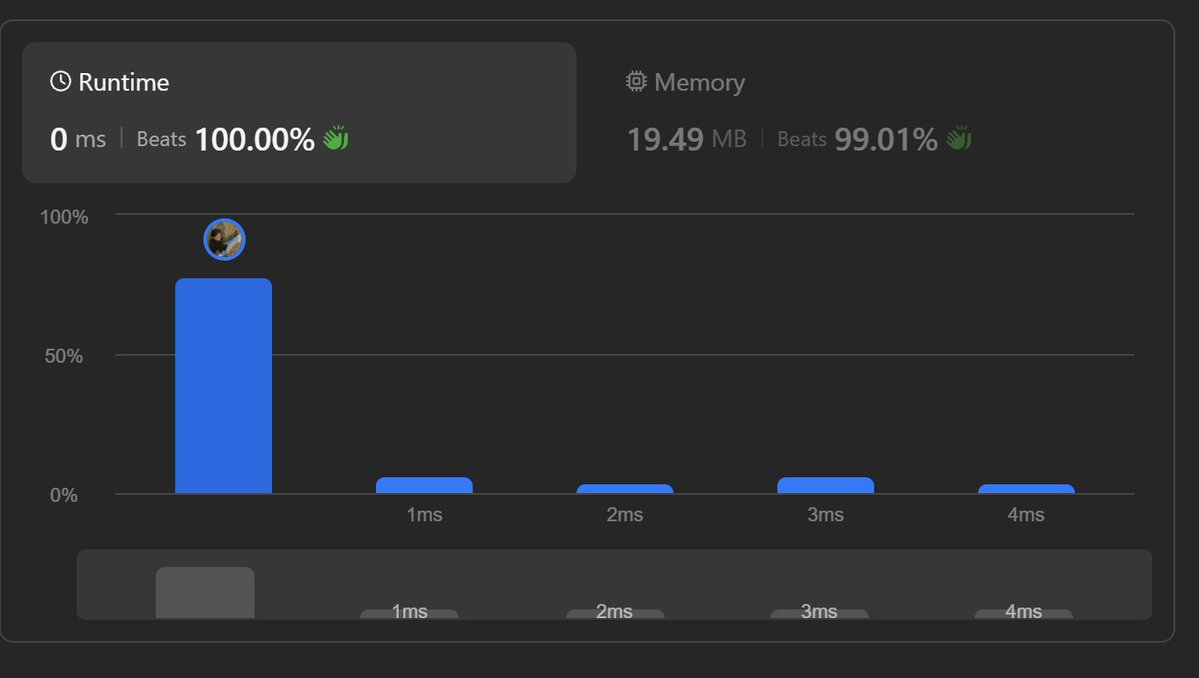
Task: Select the blue bar above 2ms
Action: click(625, 489)
